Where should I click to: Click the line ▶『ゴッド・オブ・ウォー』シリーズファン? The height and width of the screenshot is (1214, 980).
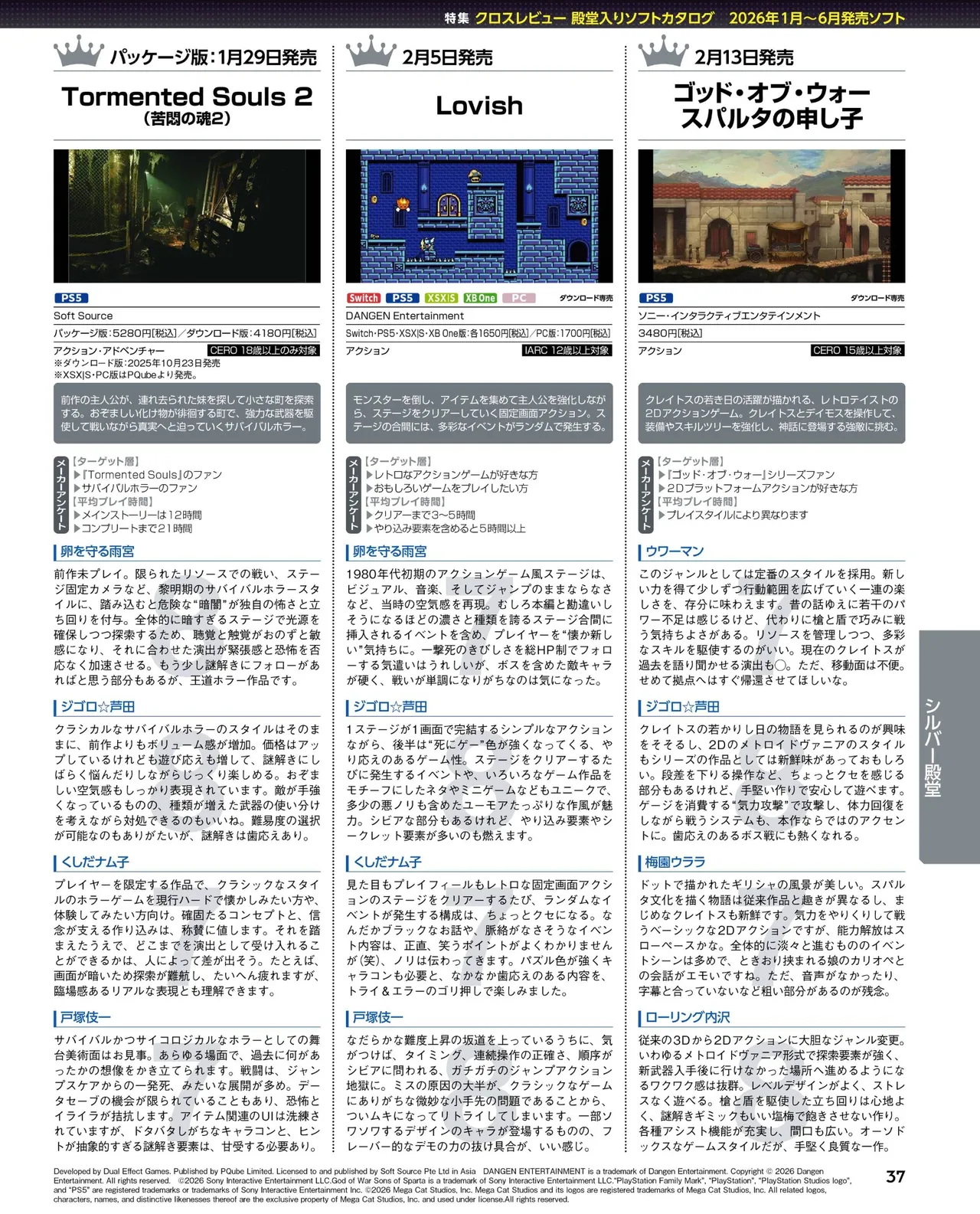[746, 475]
